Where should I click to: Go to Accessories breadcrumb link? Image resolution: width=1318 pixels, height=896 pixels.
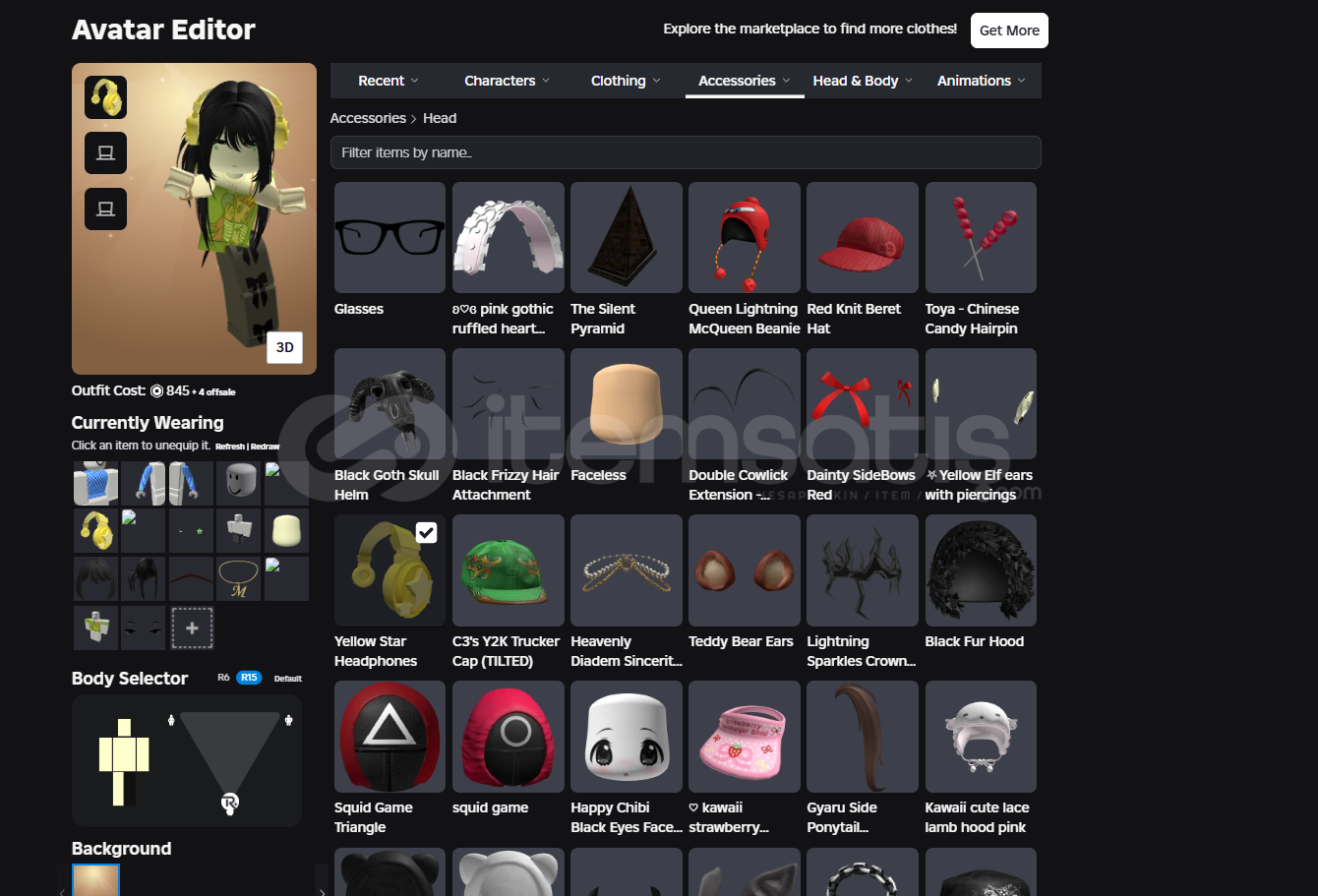click(x=368, y=118)
